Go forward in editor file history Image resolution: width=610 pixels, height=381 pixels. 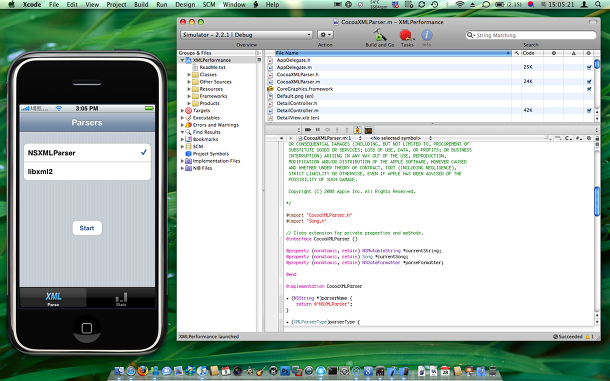(290, 138)
